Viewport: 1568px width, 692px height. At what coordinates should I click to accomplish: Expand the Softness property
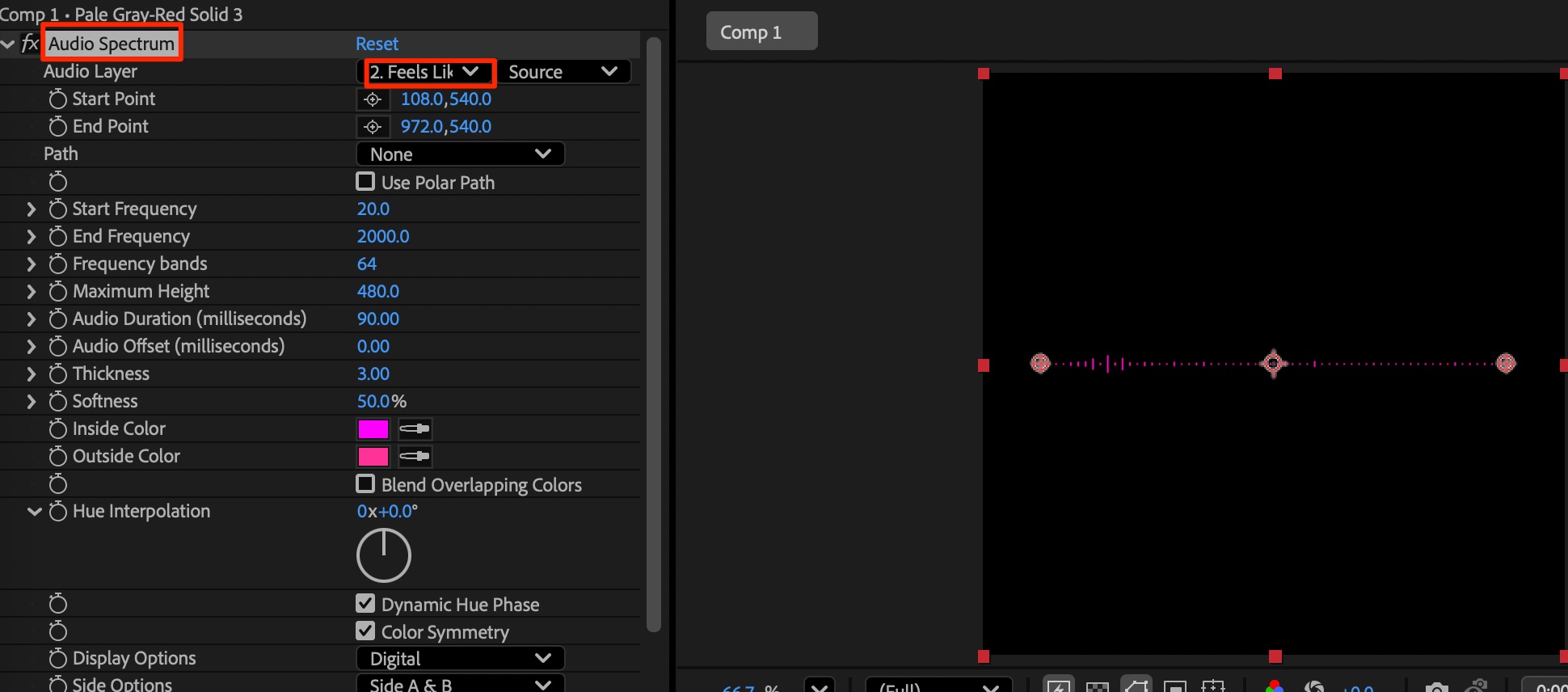pos(32,402)
